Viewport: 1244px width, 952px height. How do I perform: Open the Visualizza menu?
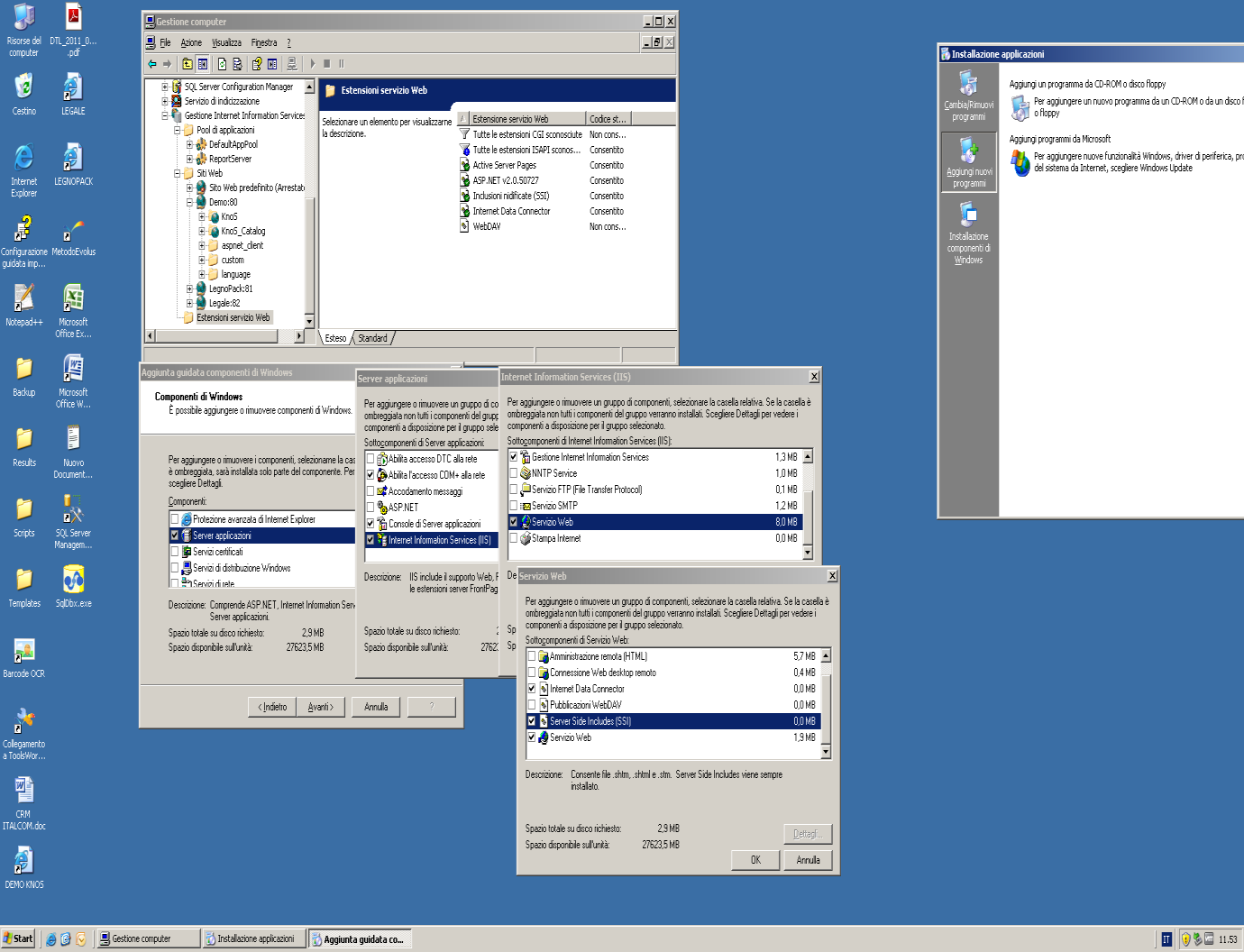click(226, 42)
